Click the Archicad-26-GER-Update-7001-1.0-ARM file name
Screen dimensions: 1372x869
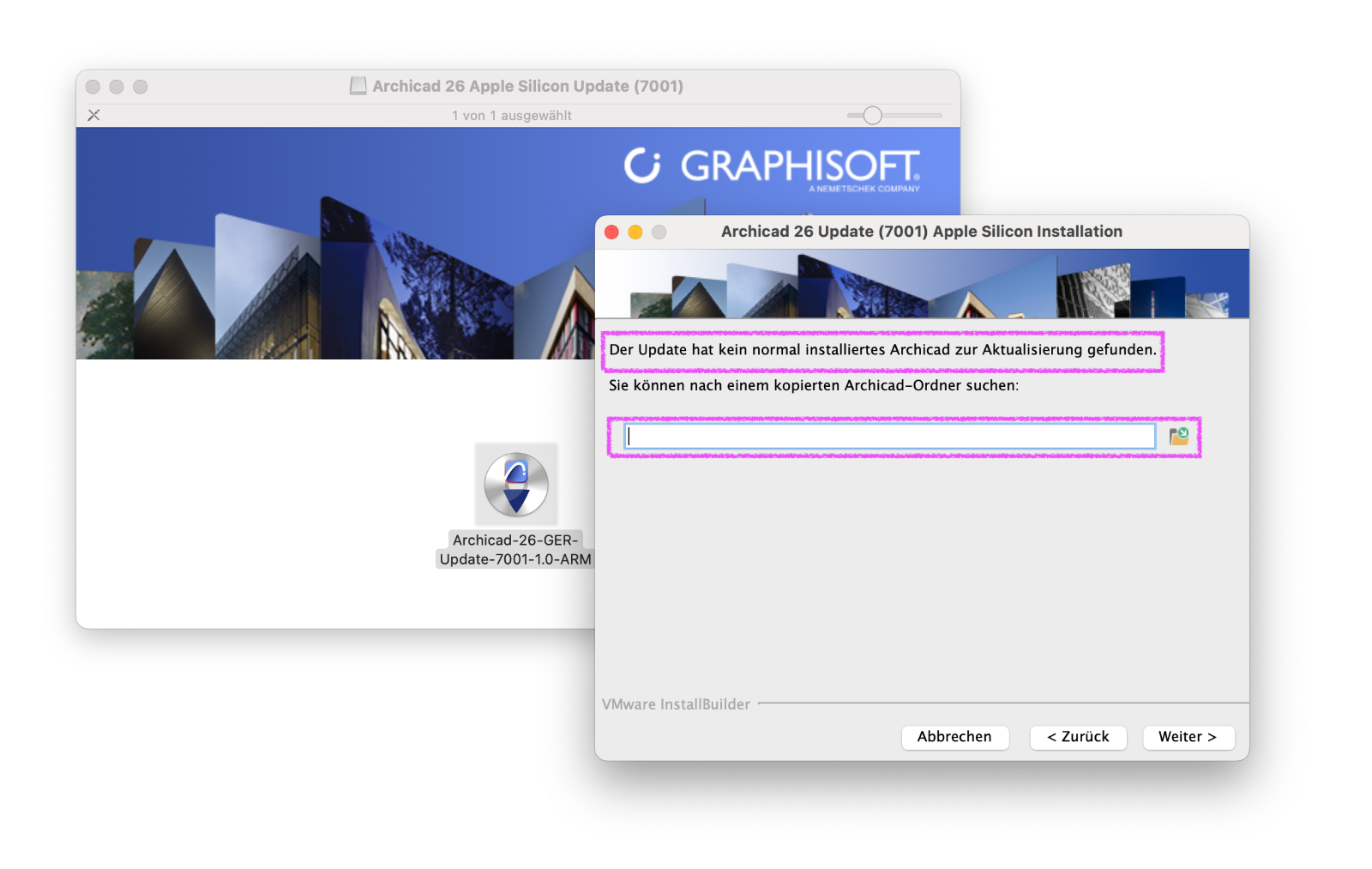point(515,550)
